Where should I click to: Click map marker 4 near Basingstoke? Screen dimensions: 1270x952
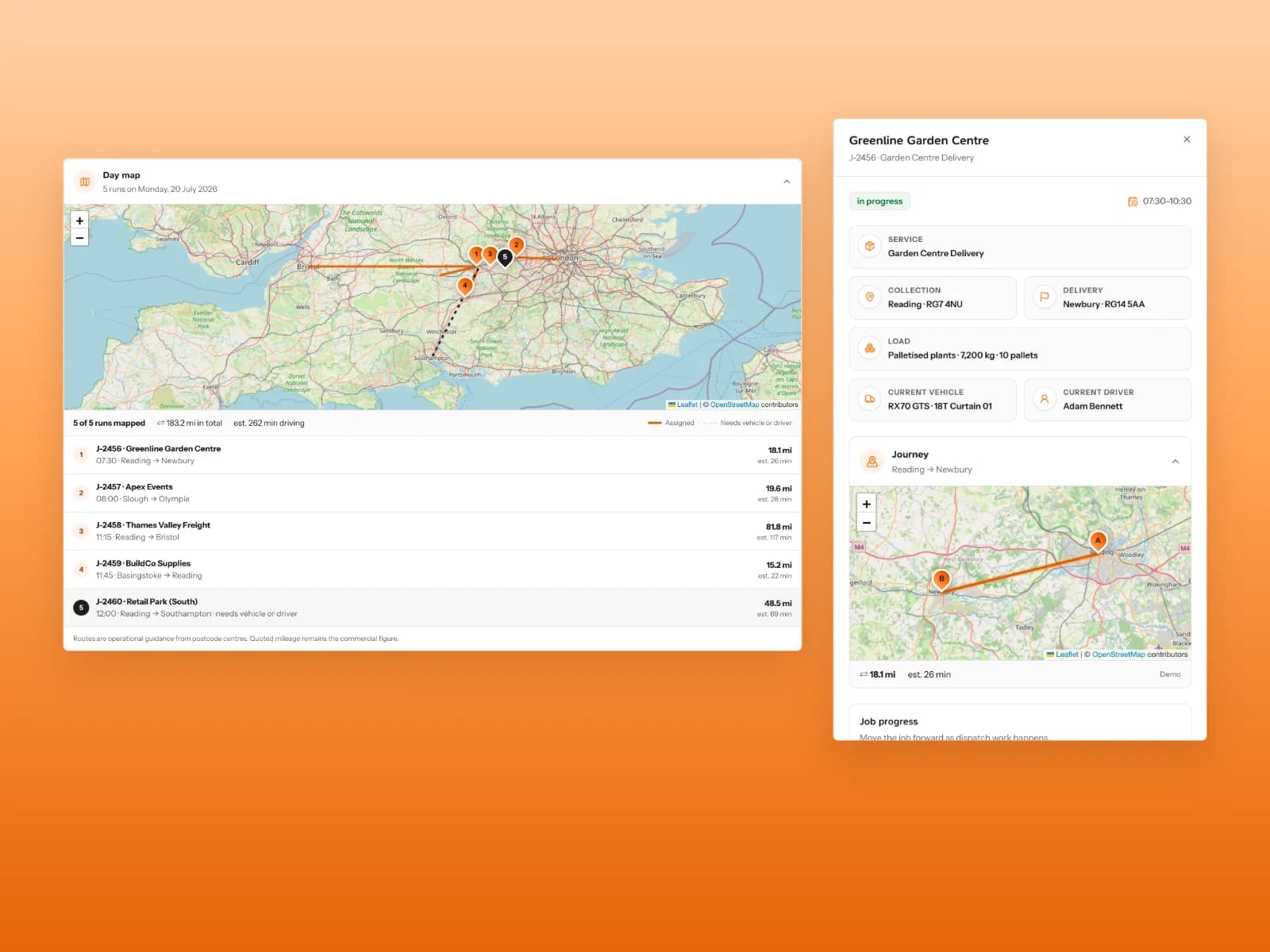(x=465, y=286)
